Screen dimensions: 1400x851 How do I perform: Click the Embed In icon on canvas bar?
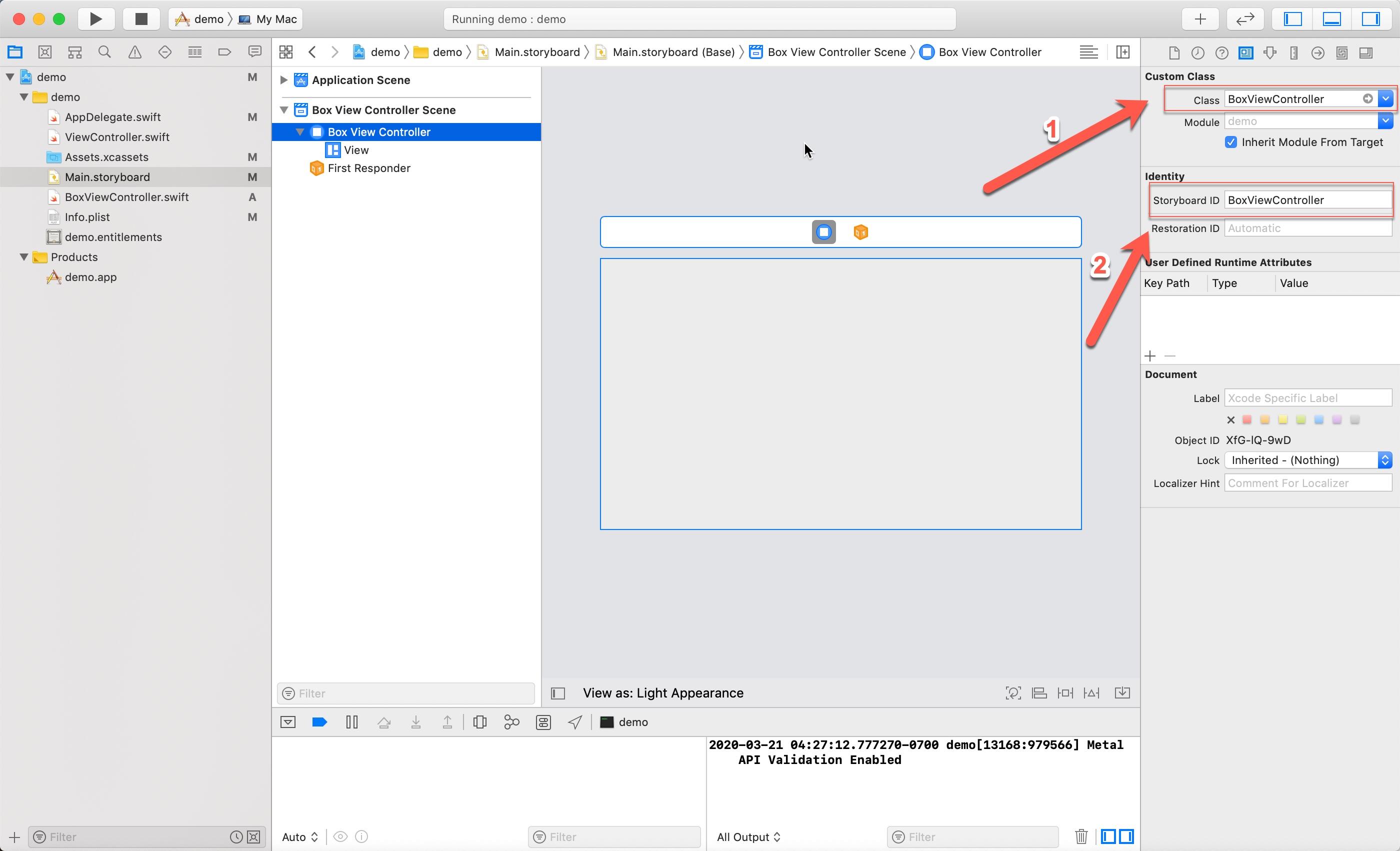(x=1122, y=692)
